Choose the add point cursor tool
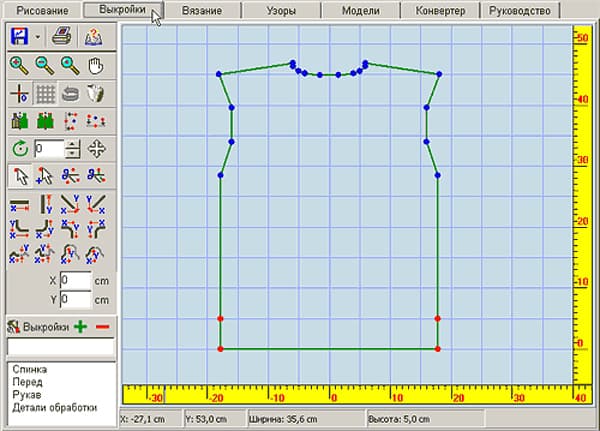 click(x=45, y=176)
